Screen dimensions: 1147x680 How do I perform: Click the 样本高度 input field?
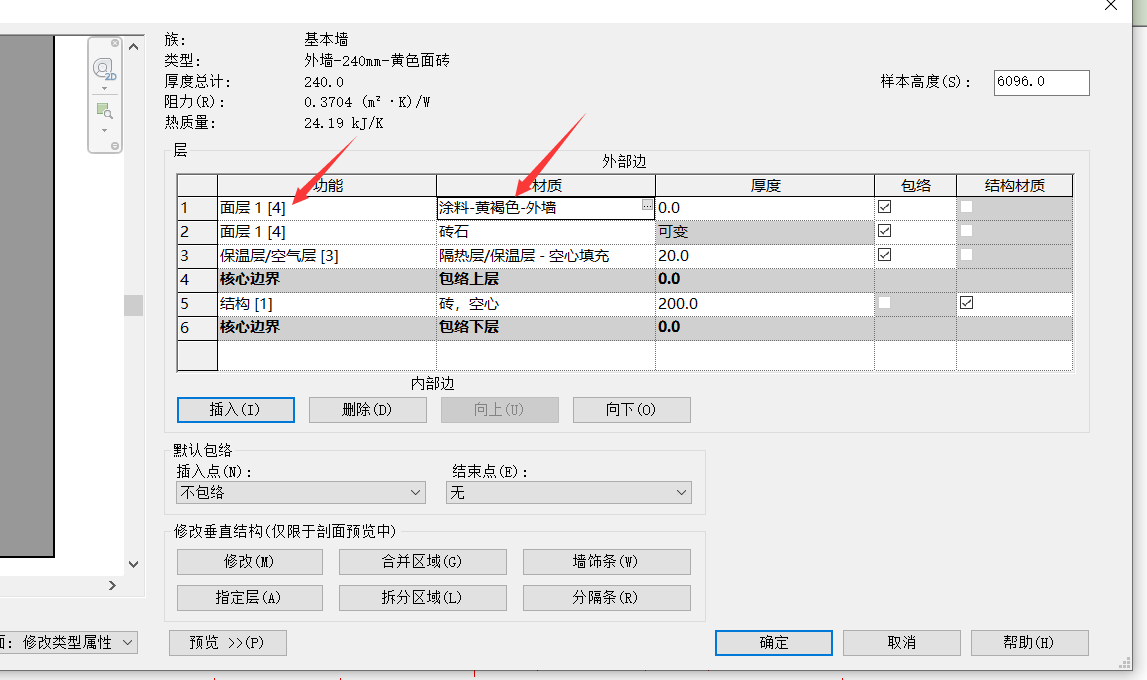pyautogui.click(x=1041, y=82)
